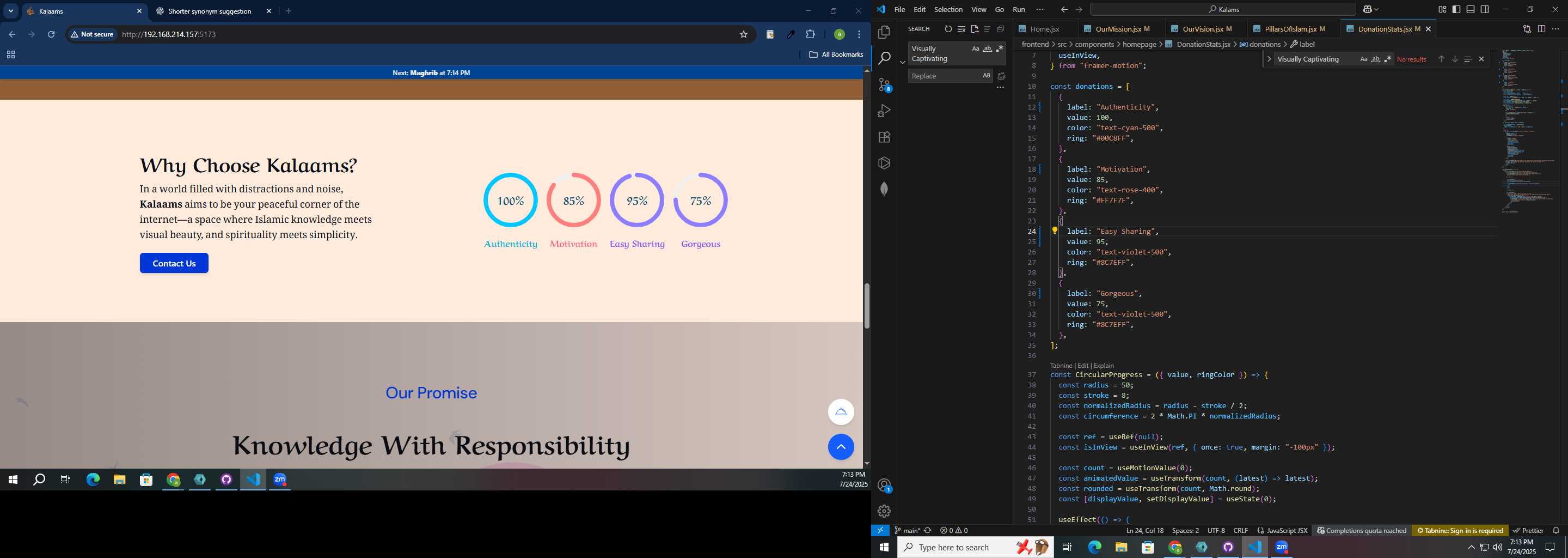Toggle Match Whole Word in Search sidebar input

[987, 48]
